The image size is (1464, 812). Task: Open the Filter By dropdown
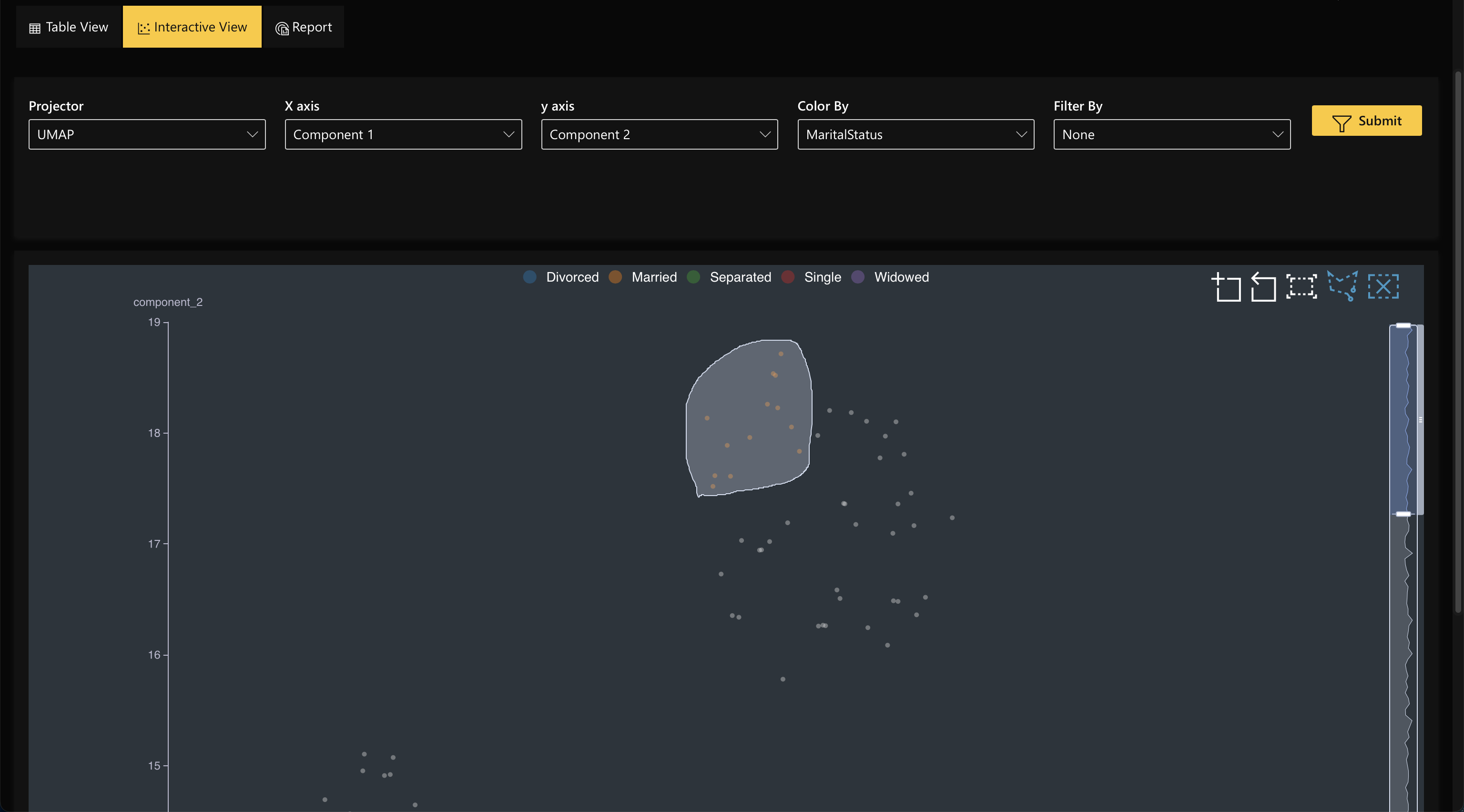[1171, 135]
